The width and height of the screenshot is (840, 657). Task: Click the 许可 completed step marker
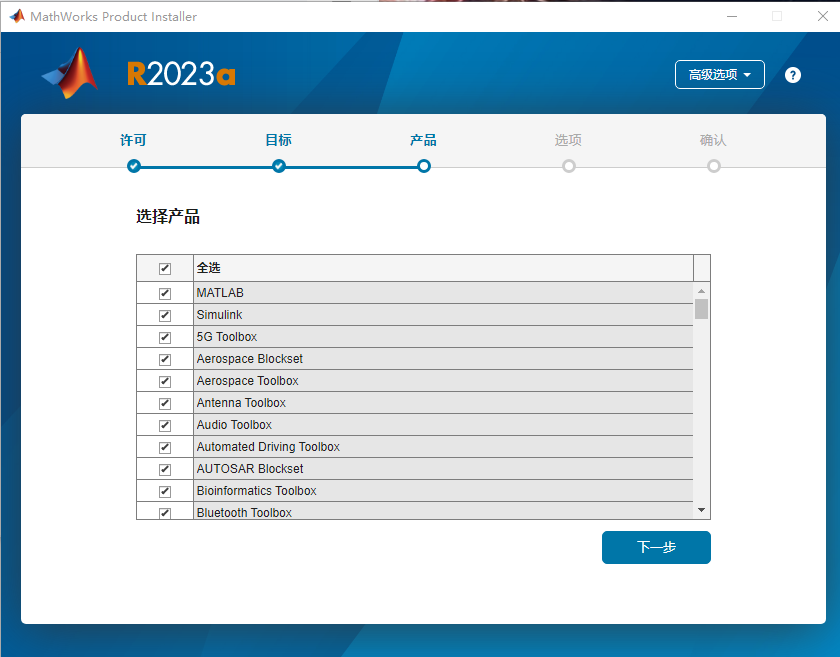point(134,166)
